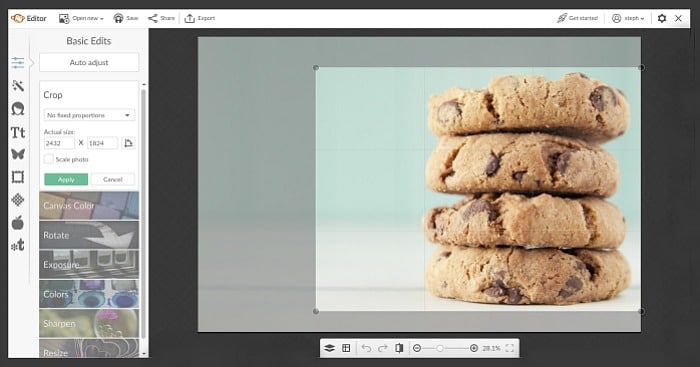Toggle the Scale photo checkbox
The image size is (700, 367).
pos(49,159)
